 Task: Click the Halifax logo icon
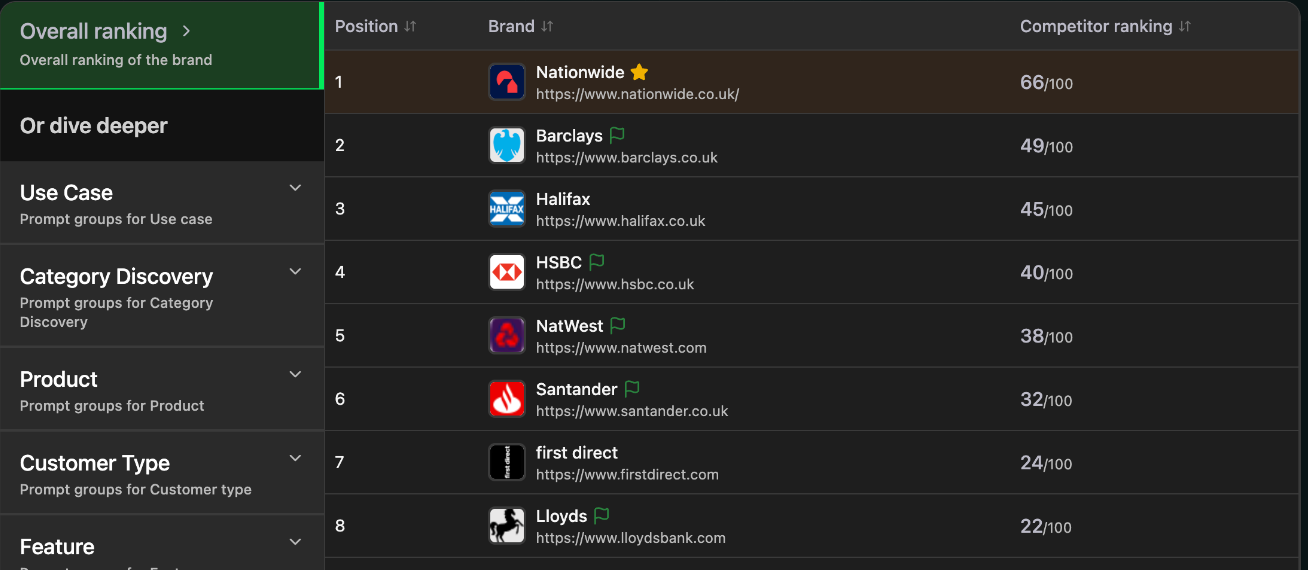(x=507, y=209)
